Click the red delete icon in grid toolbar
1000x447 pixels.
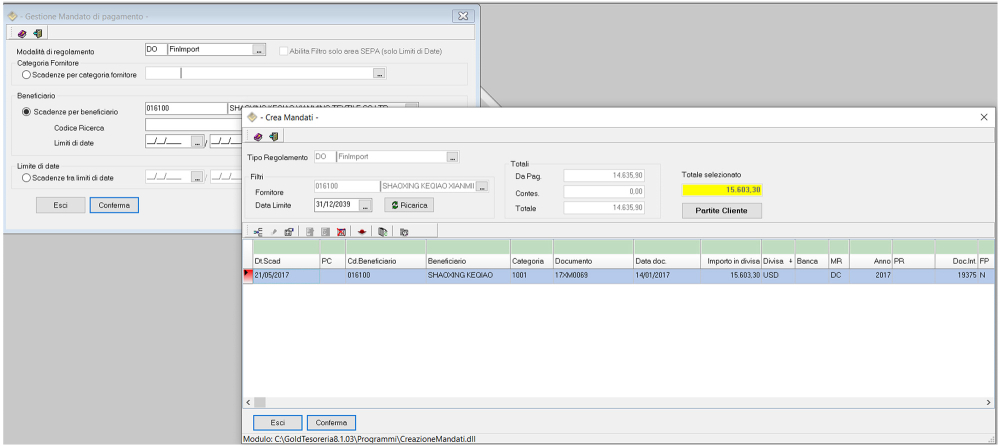point(341,231)
